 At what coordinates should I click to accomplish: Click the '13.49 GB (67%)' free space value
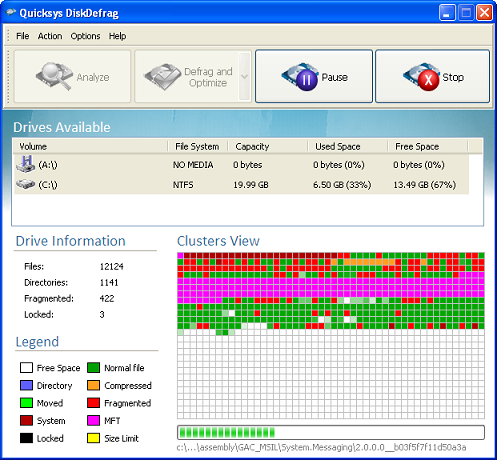[424, 185]
